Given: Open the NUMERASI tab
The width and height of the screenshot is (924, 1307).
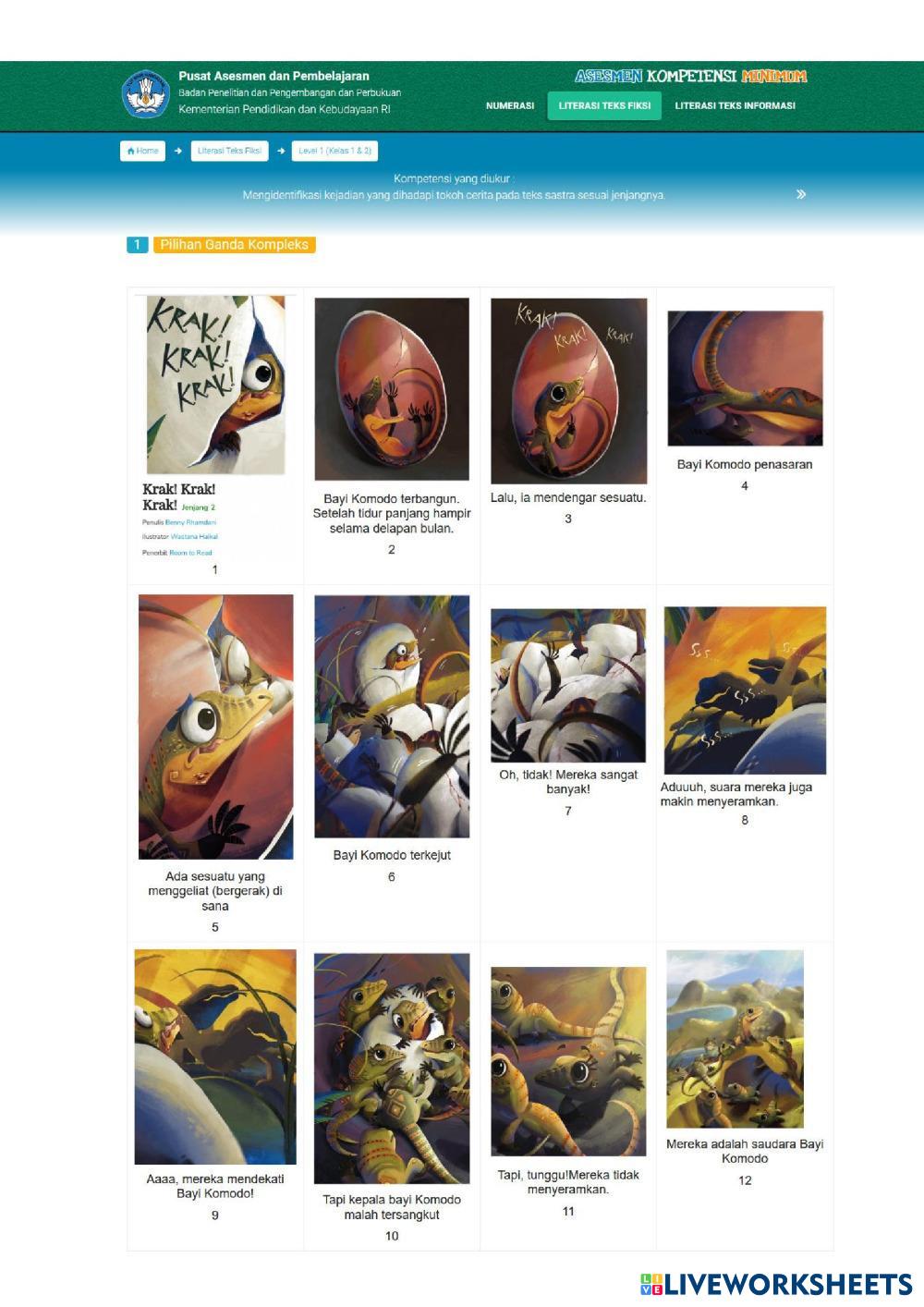Looking at the screenshot, I should (x=510, y=105).
